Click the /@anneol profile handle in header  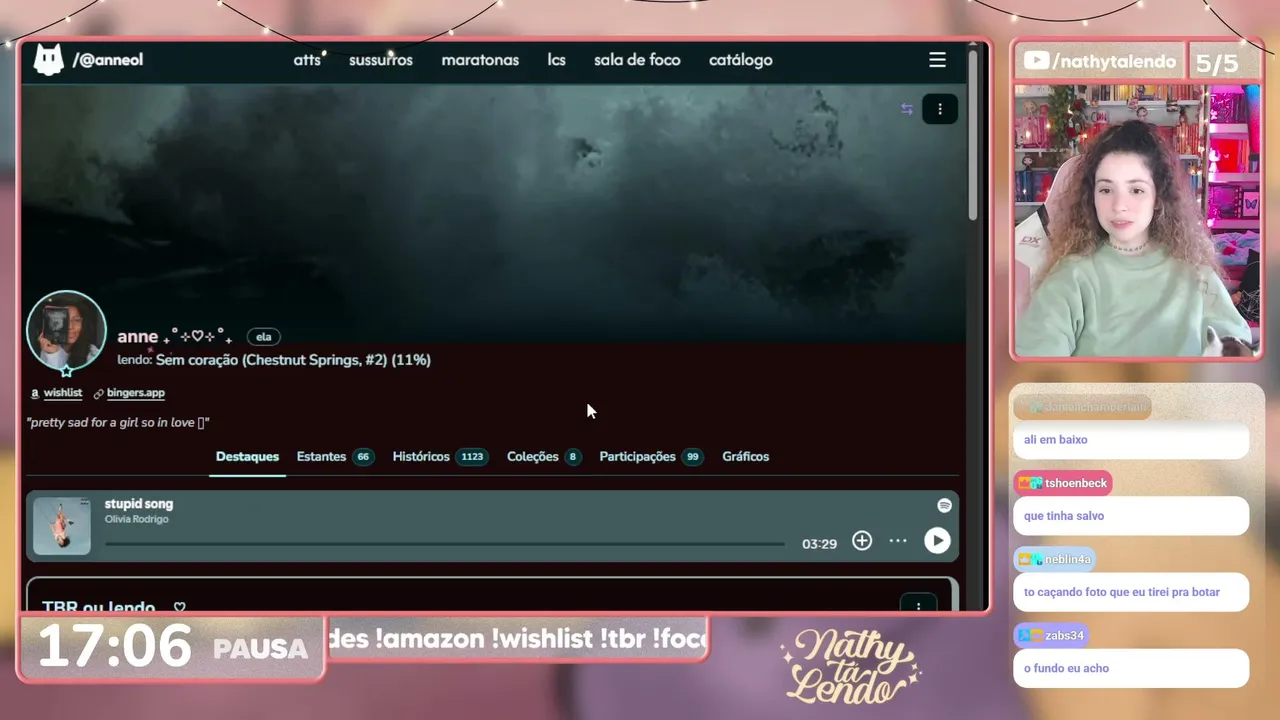click(108, 60)
